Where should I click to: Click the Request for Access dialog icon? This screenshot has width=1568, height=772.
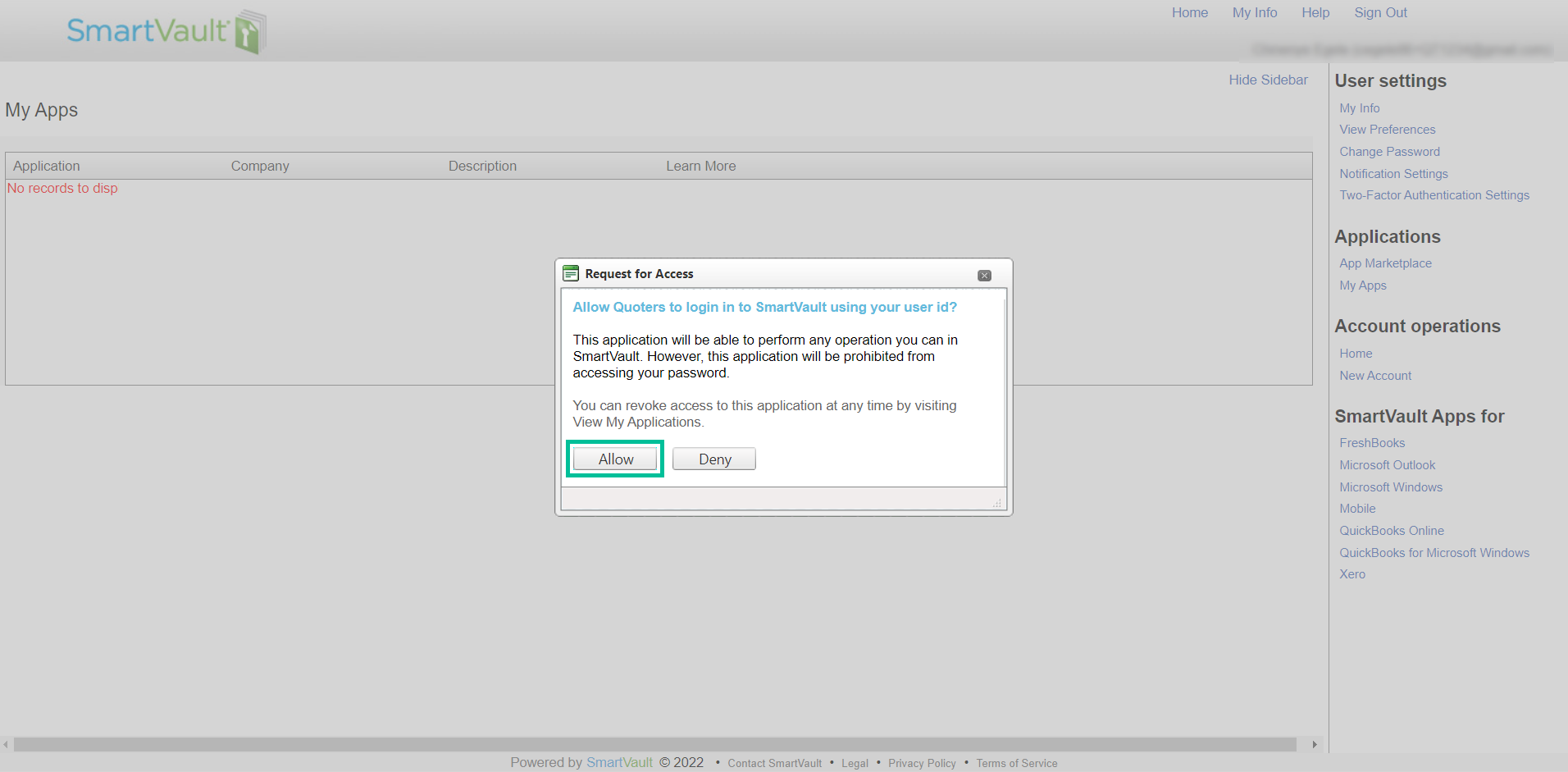click(571, 274)
